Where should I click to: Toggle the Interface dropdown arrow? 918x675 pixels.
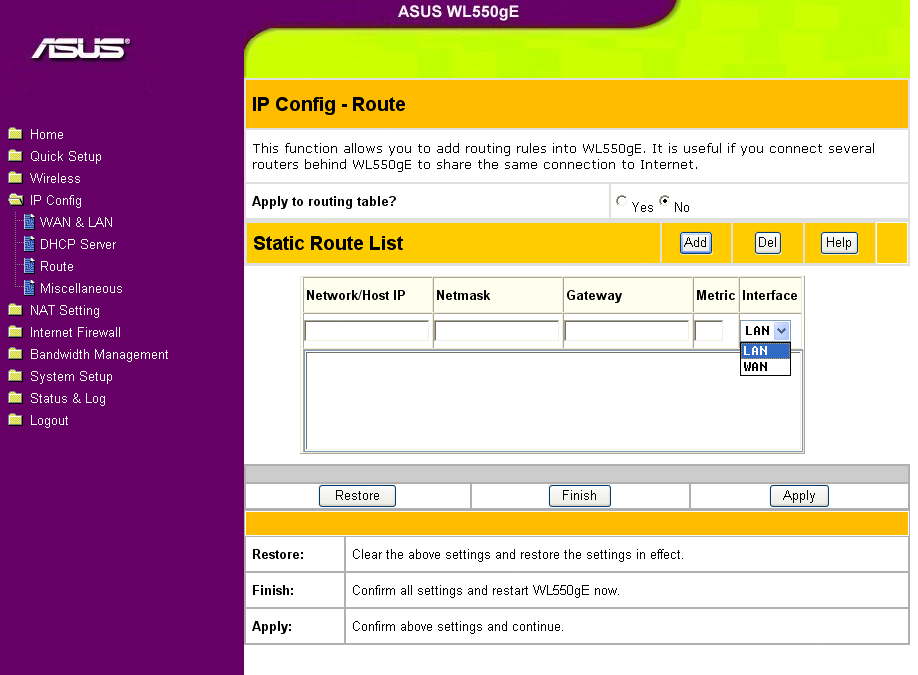tap(782, 331)
